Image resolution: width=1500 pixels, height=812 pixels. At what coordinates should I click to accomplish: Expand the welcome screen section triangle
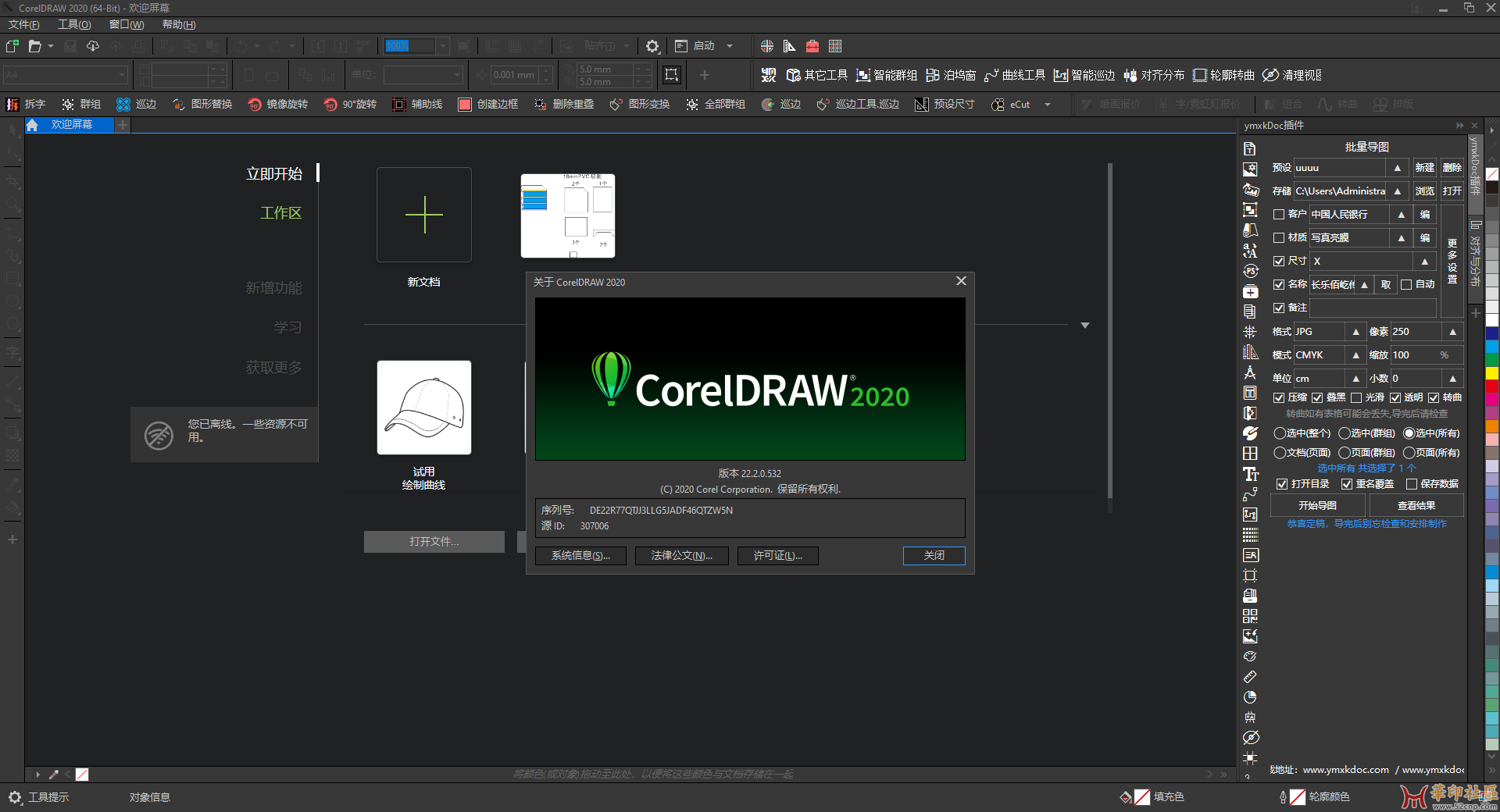(x=1085, y=325)
